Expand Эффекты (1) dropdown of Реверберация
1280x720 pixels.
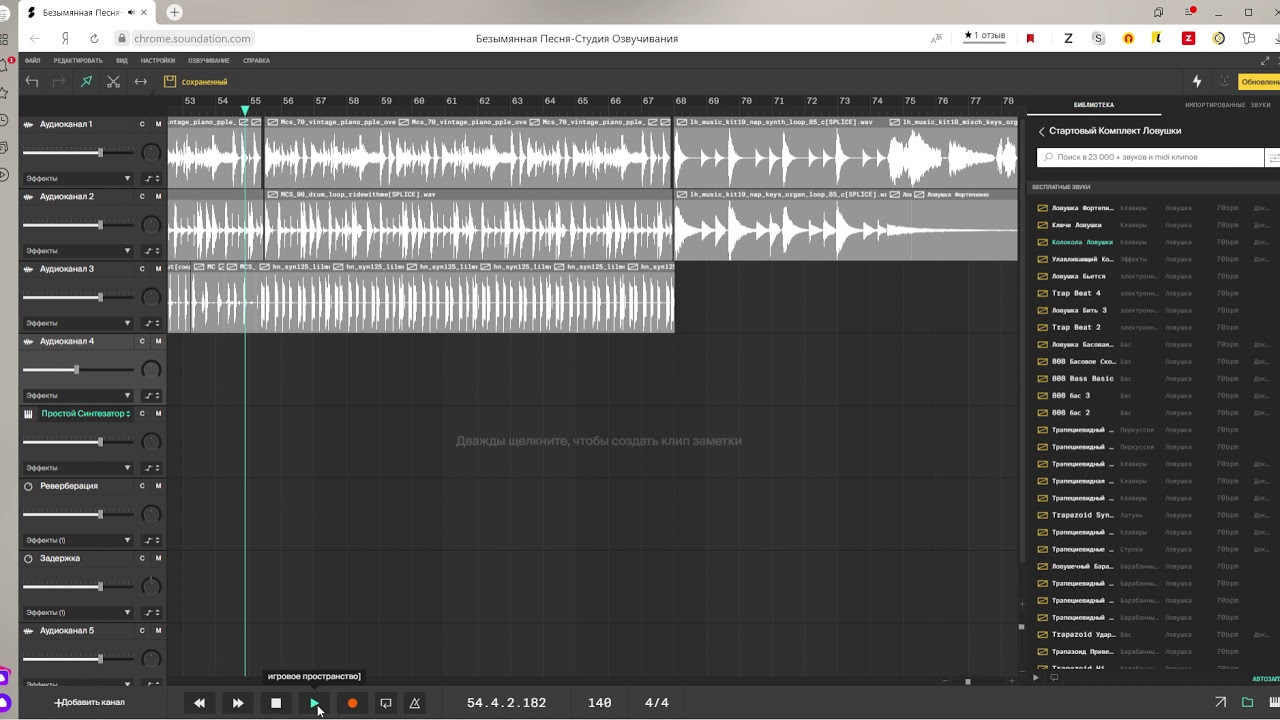(x=78, y=540)
